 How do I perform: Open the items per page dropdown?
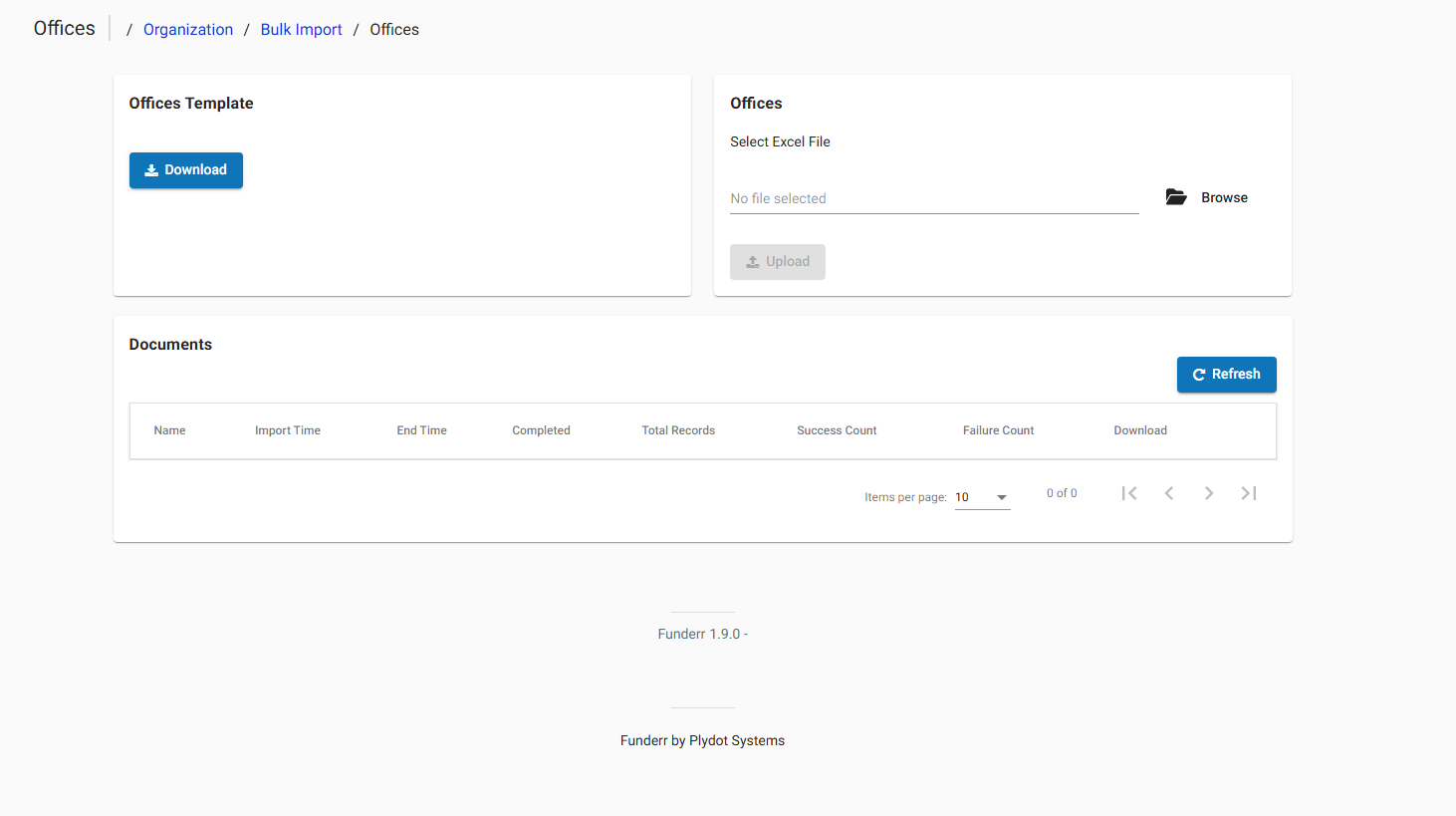click(x=982, y=496)
